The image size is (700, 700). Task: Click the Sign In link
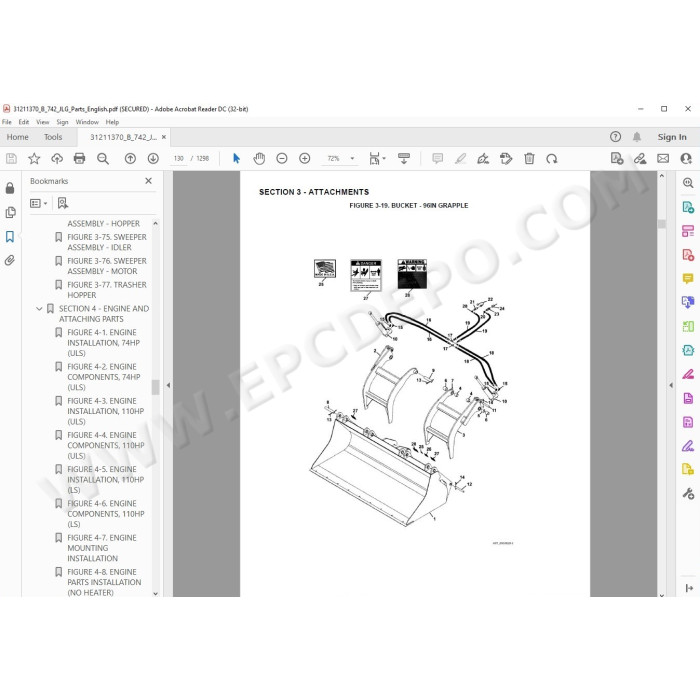pos(671,137)
